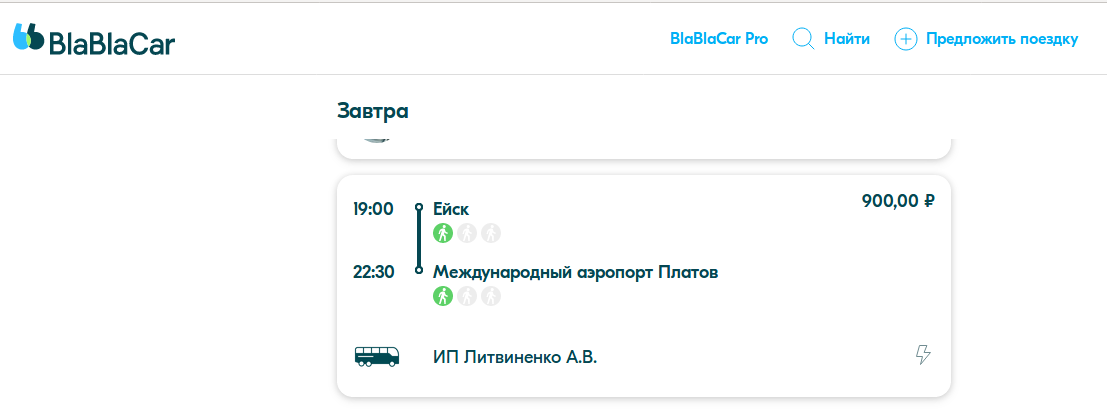Click the green walking icon under Ейск
The width and height of the screenshot is (1107, 418).
click(443, 233)
